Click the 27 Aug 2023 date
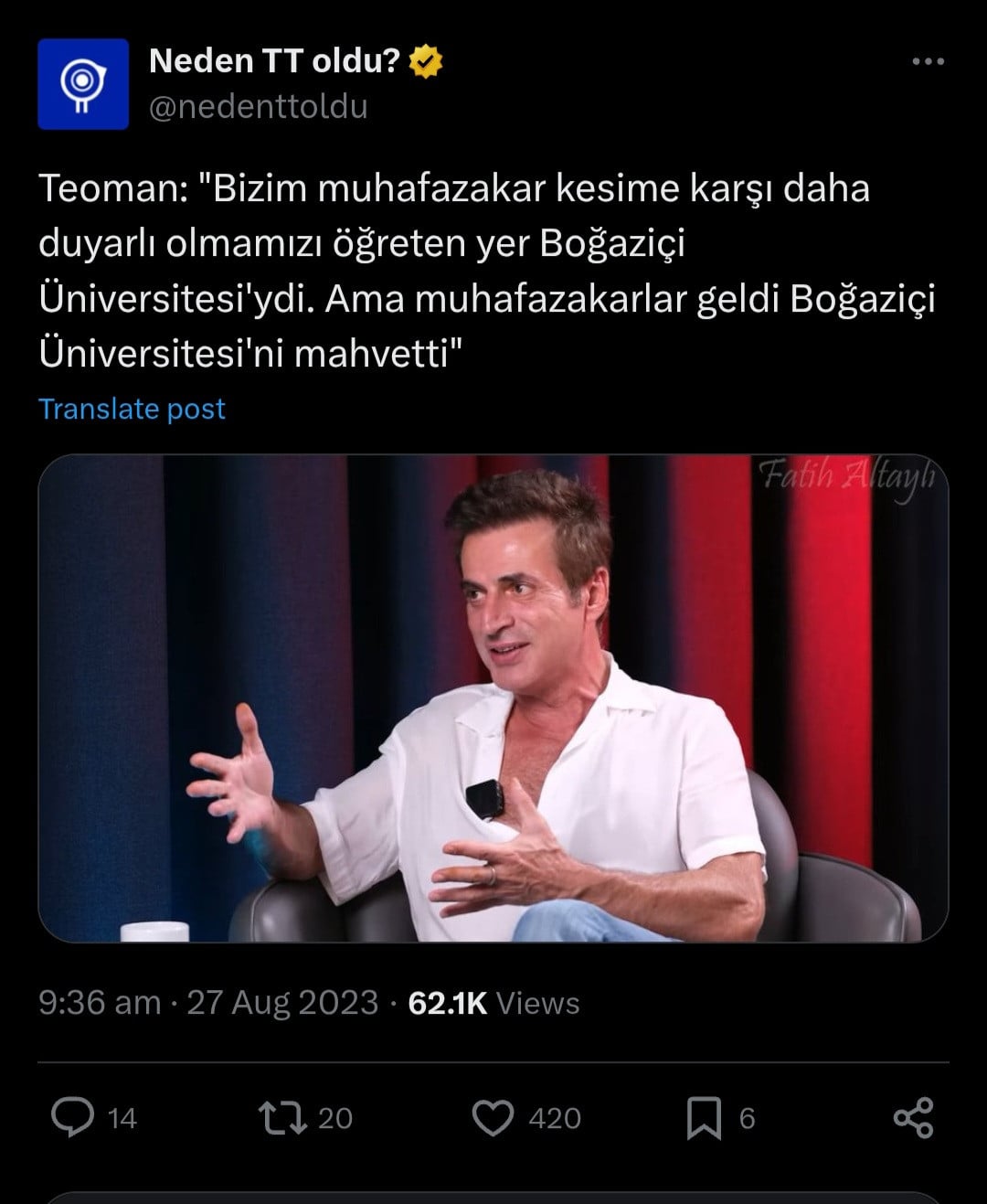 [282, 1003]
